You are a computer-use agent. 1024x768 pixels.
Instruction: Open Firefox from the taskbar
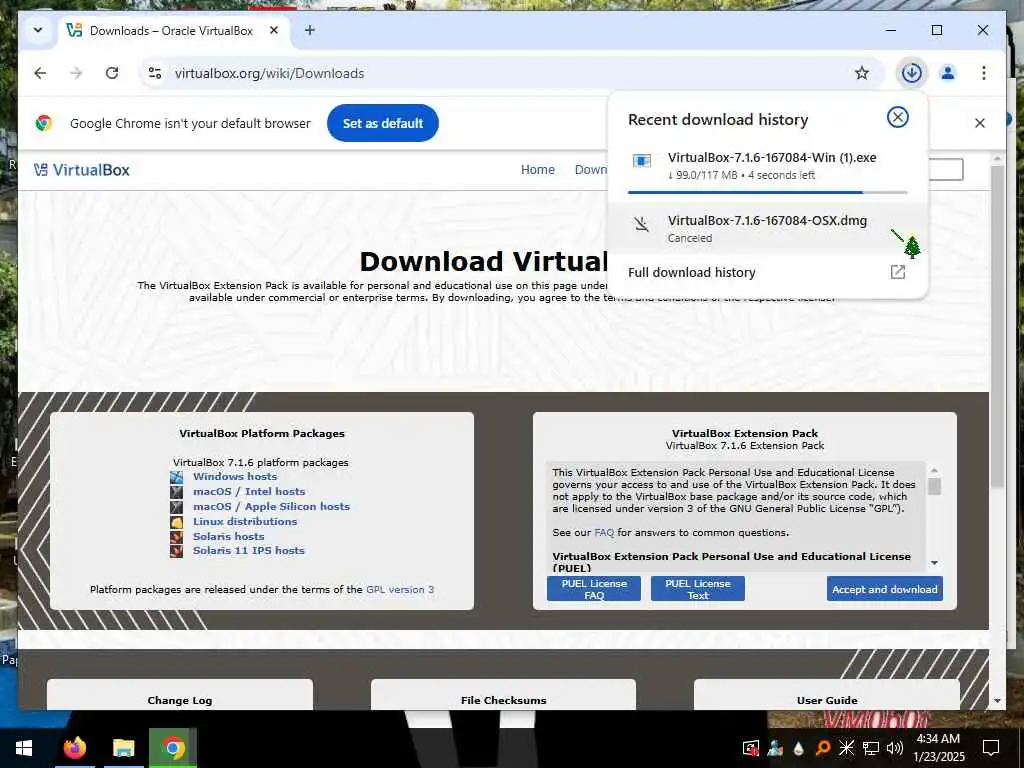pos(74,748)
